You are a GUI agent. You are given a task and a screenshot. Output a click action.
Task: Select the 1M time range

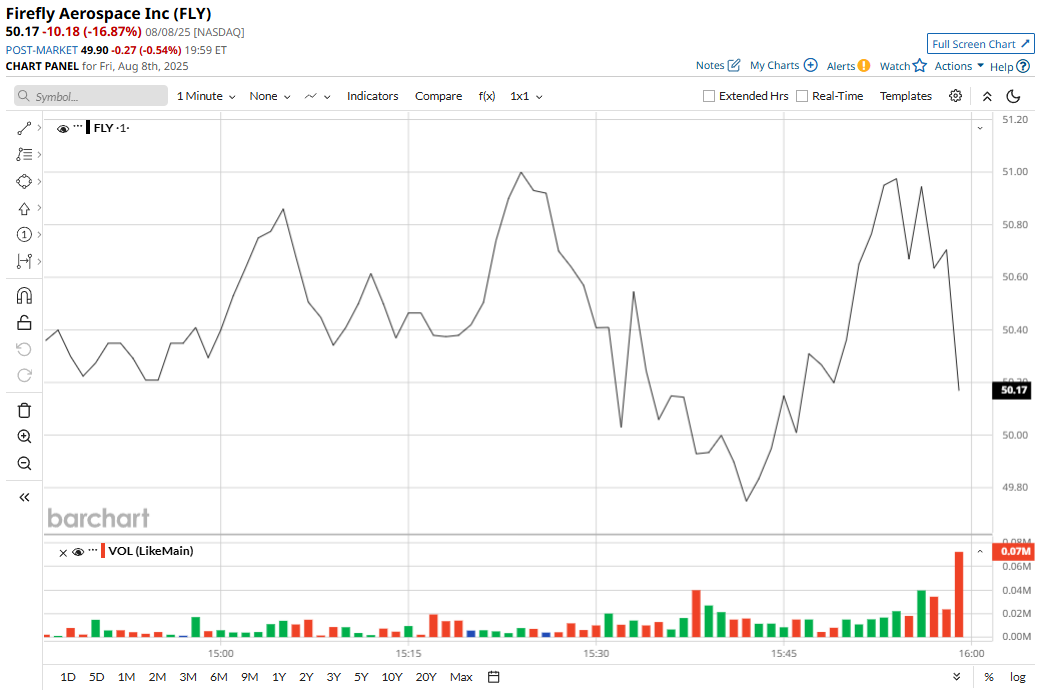126,677
